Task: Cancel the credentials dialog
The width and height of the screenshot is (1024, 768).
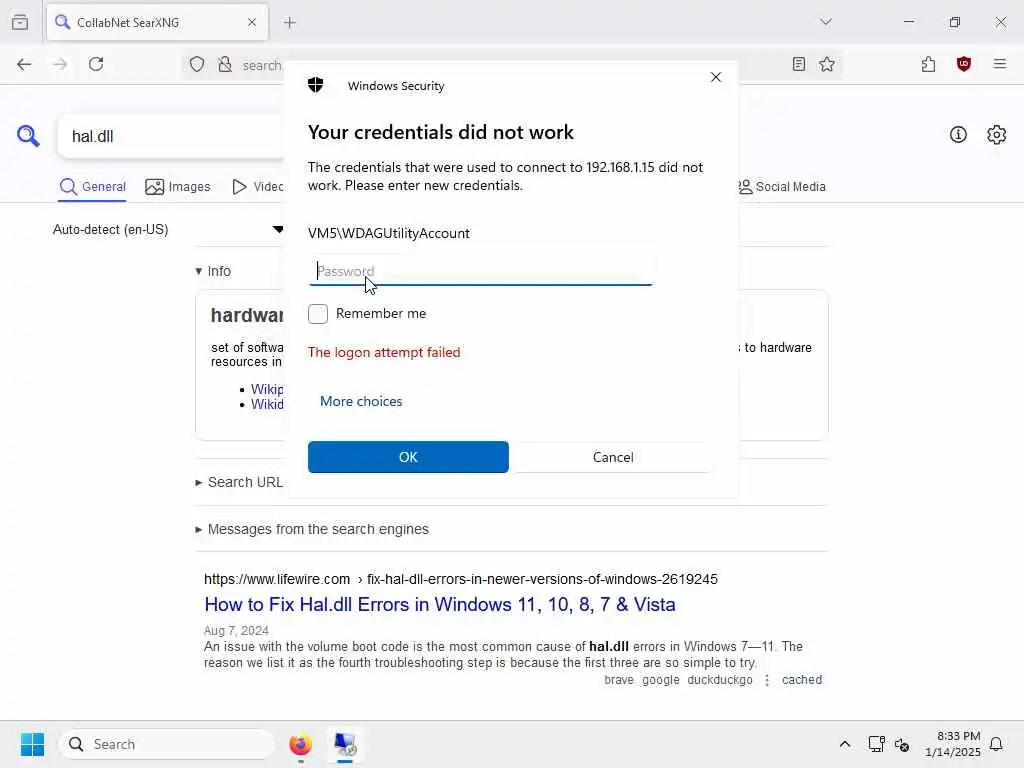Action: pos(613,456)
